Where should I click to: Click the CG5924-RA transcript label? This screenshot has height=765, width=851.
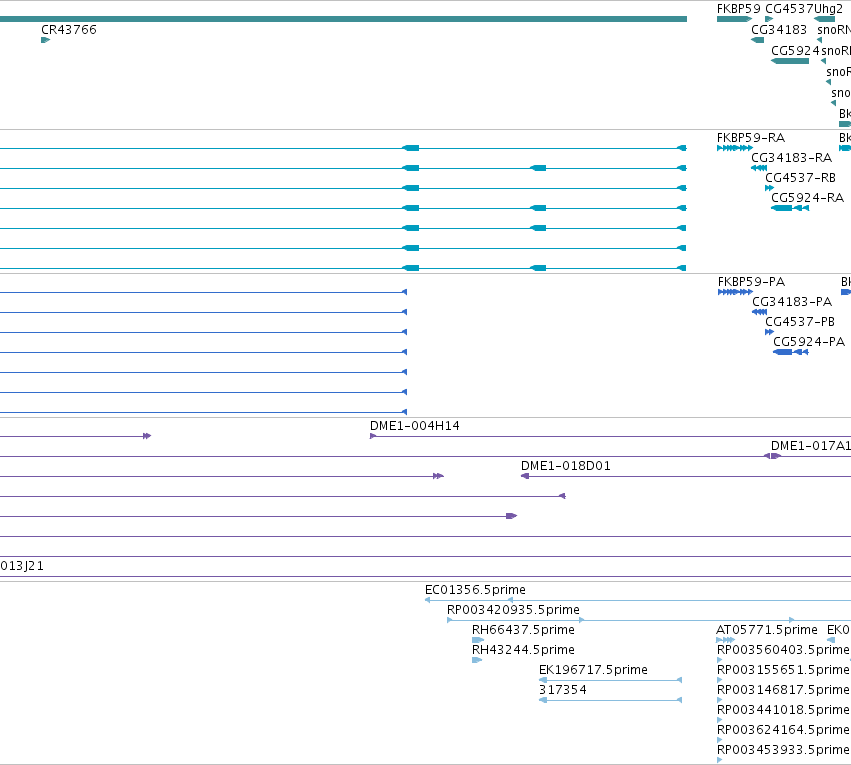point(808,198)
